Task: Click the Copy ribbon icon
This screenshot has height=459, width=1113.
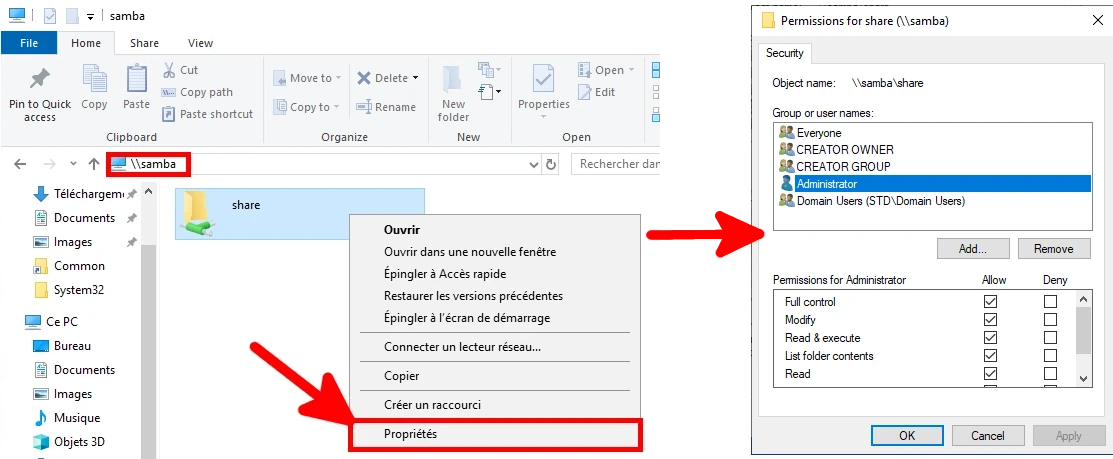Action: (x=94, y=78)
